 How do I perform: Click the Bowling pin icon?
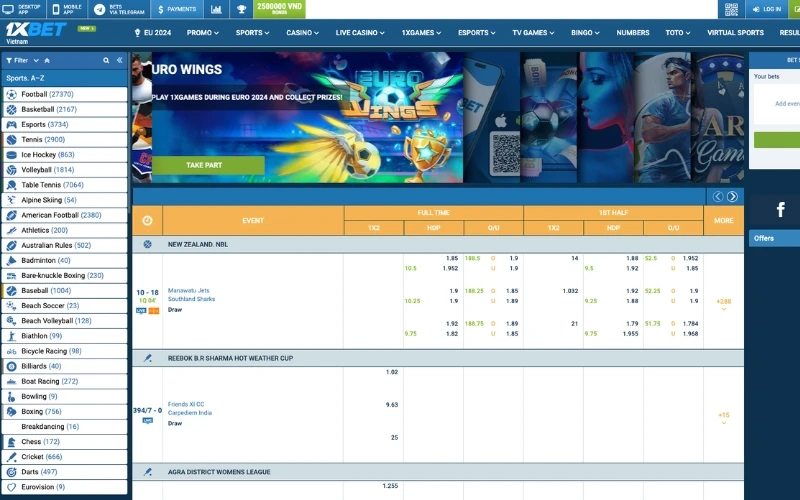tap(11, 396)
